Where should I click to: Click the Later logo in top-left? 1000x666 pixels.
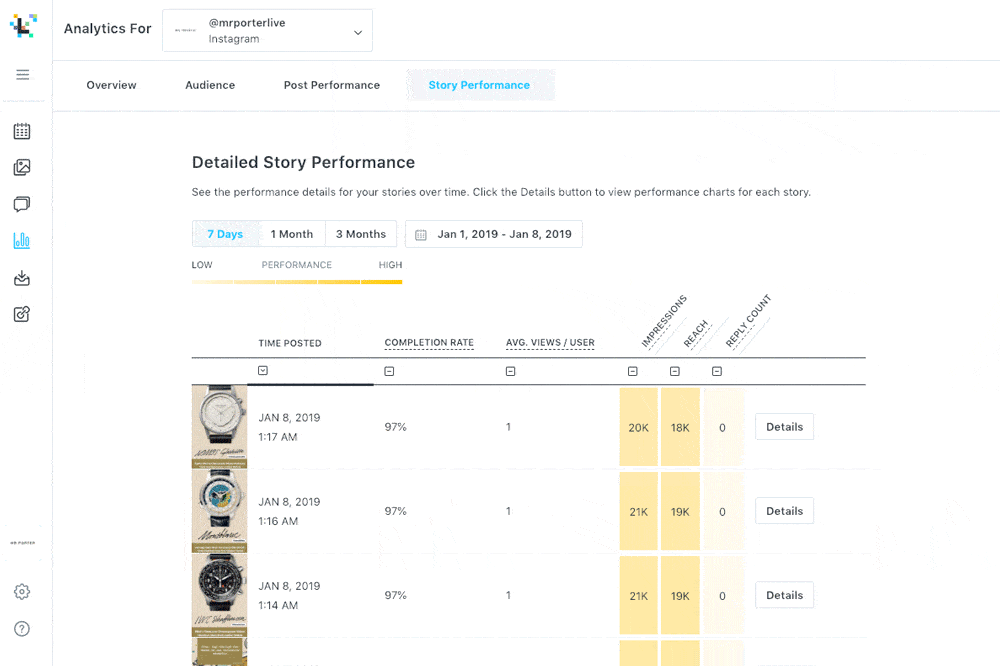click(x=22, y=27)
